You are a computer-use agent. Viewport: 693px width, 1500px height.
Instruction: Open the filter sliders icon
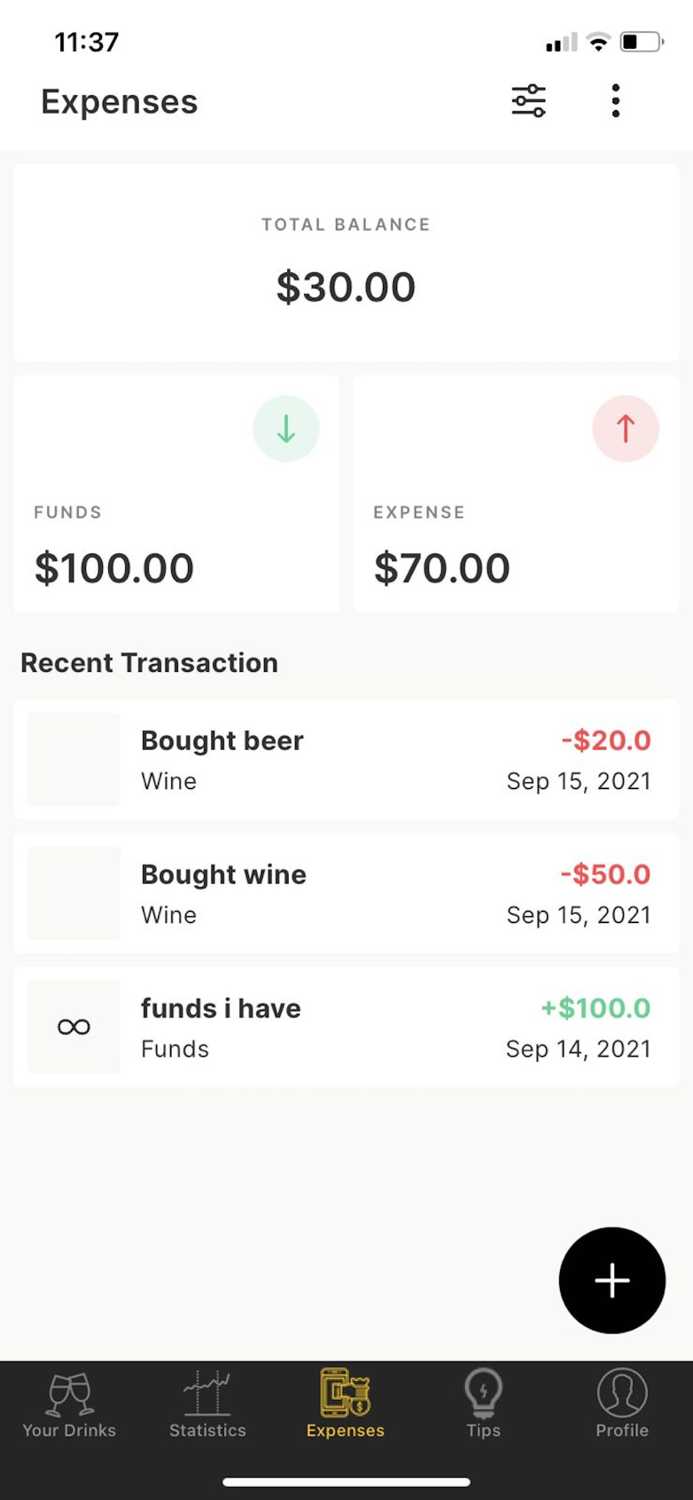tap(529, 101)
